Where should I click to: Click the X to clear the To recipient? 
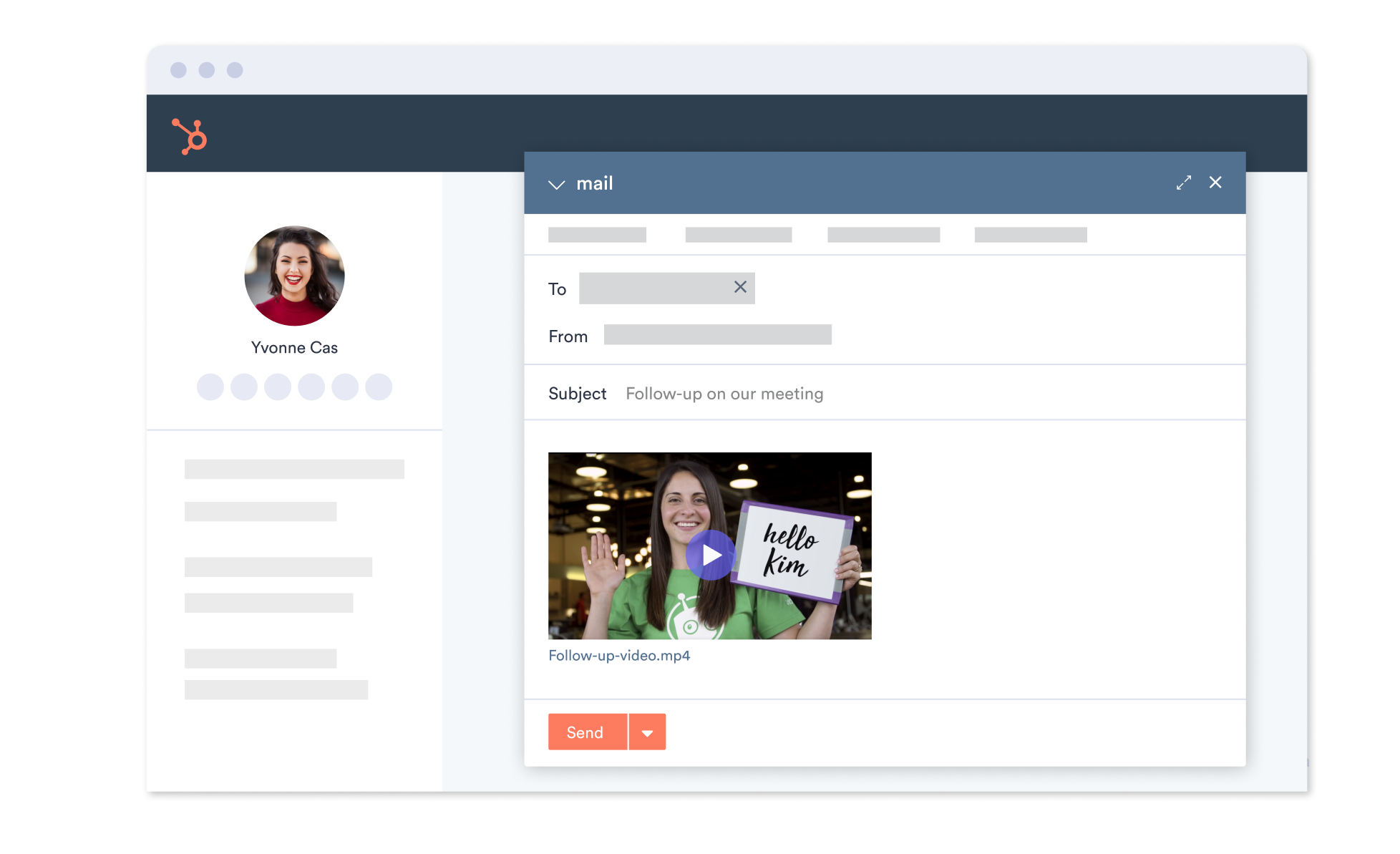pyautogui.click(x=739, y=287)
